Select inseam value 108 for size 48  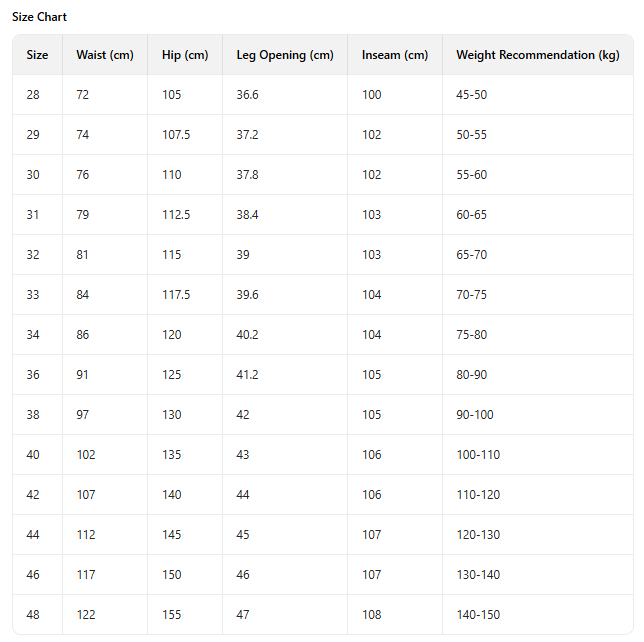click(371, 615)
